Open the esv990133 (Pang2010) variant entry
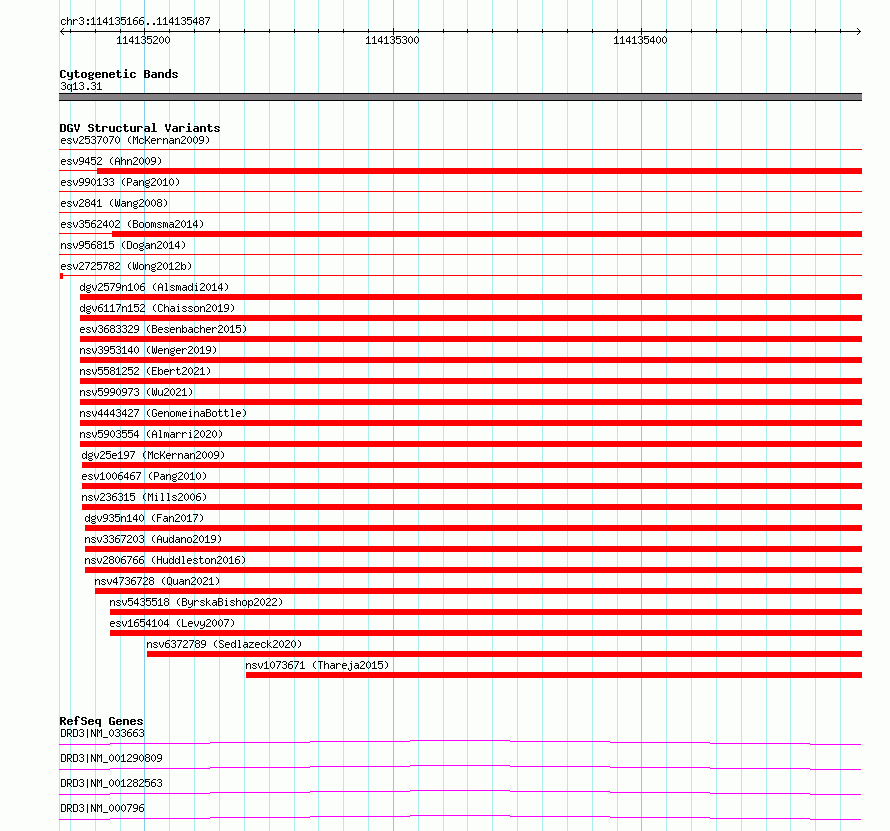The width and height of the screenshot is (890, 831). 120,182
